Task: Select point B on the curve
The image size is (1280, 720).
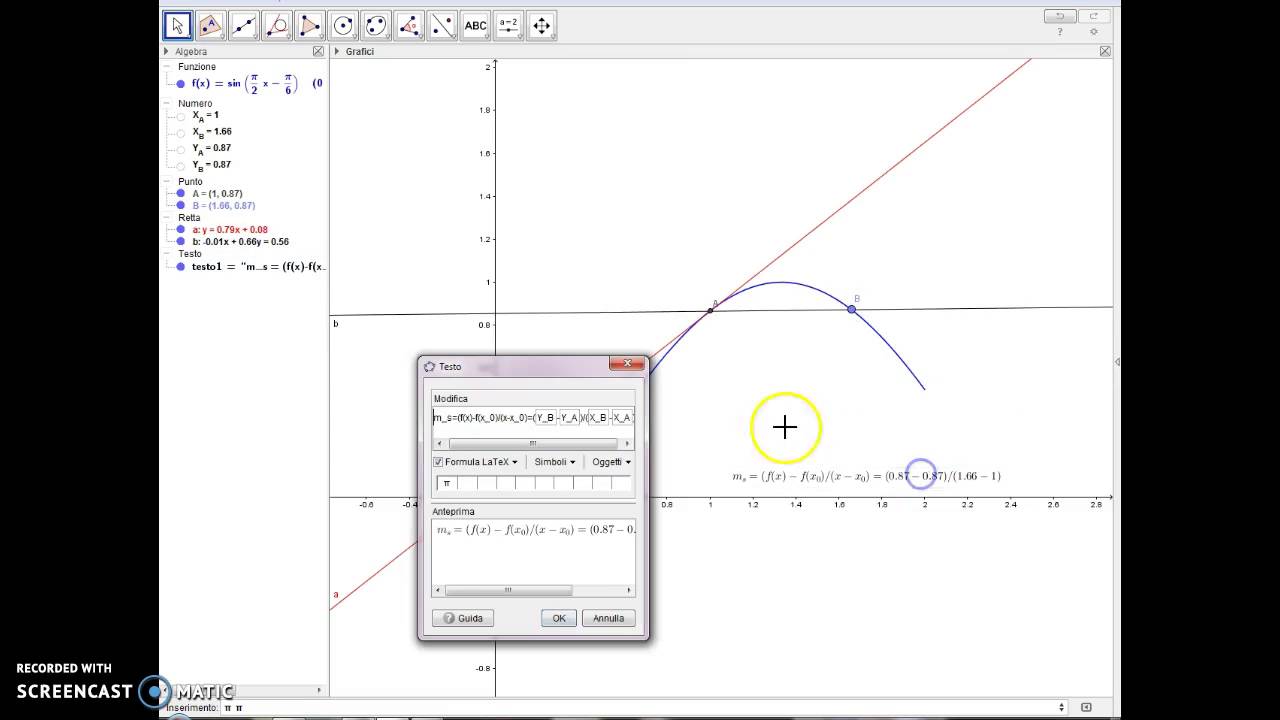Action: [x=852, y=309]
